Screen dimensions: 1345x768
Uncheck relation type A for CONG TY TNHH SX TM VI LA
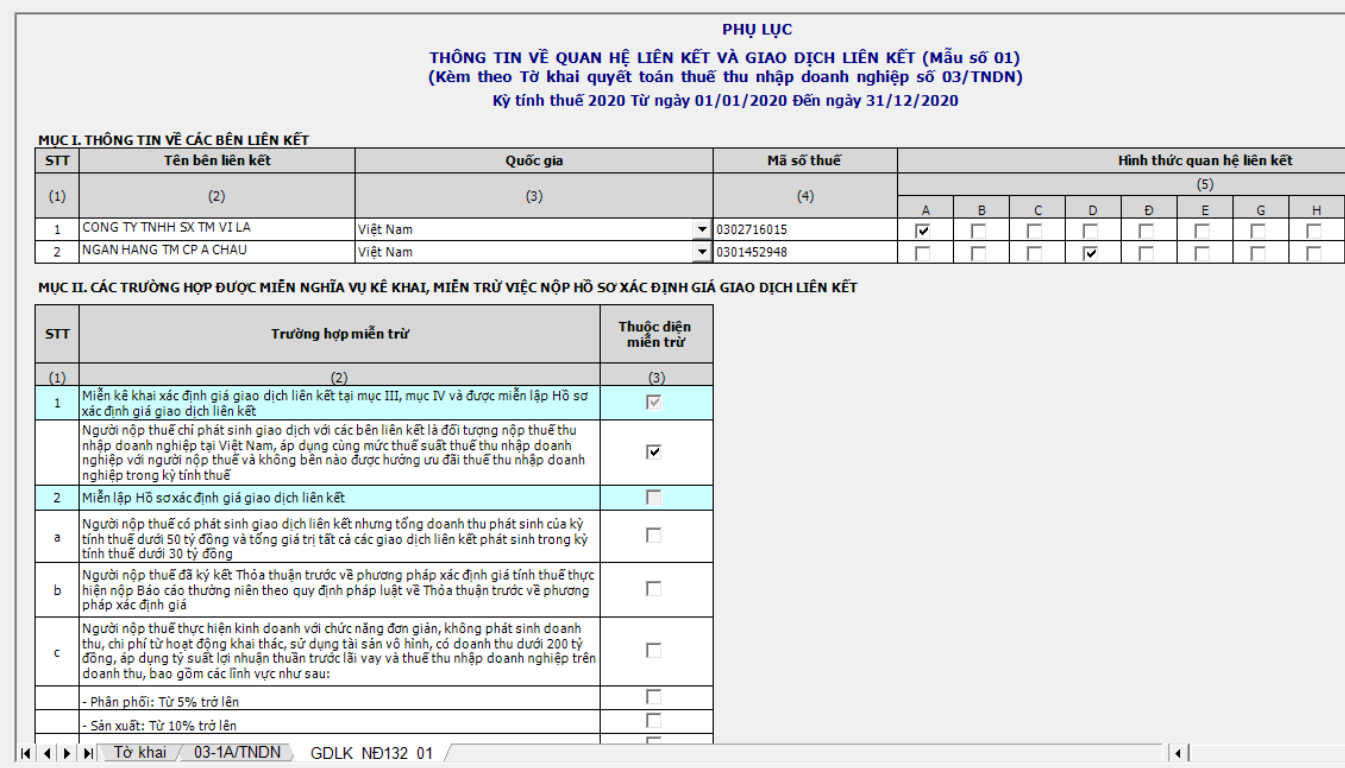click(x=923, y=230)
